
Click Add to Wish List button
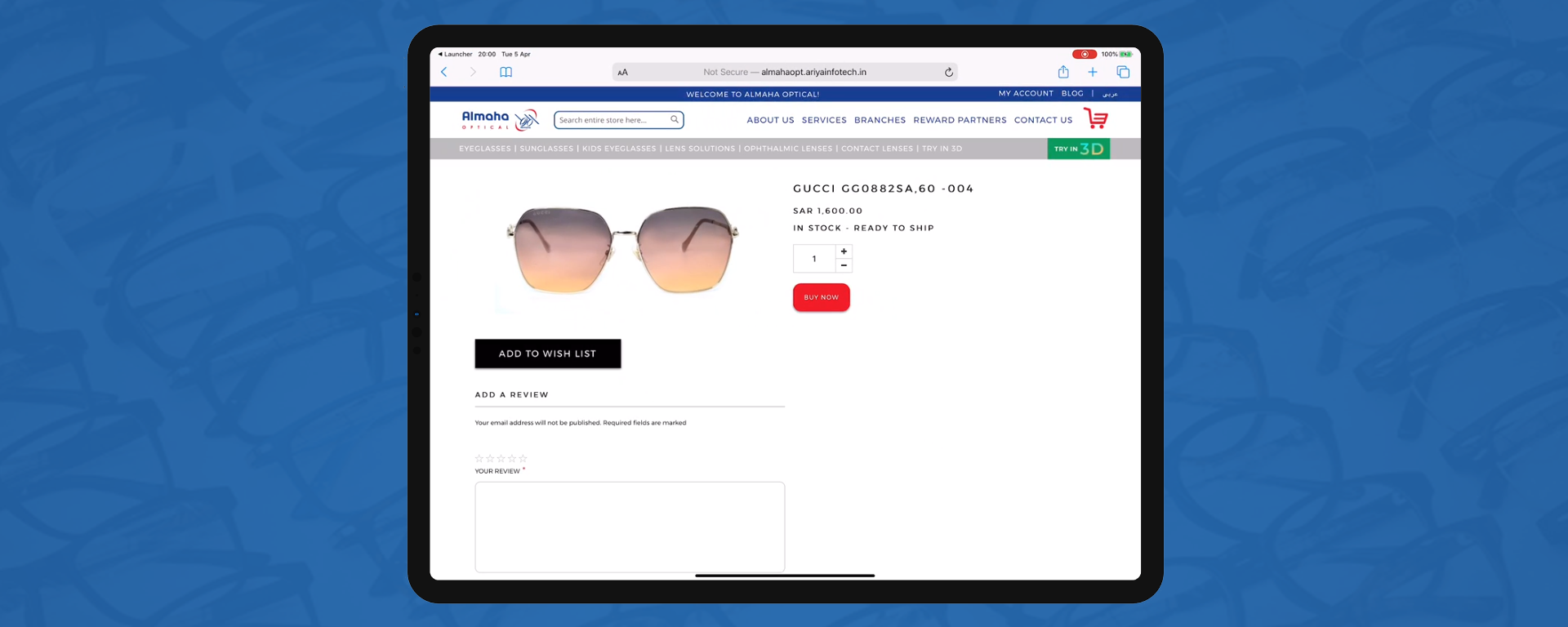click(x=548, y=354)
